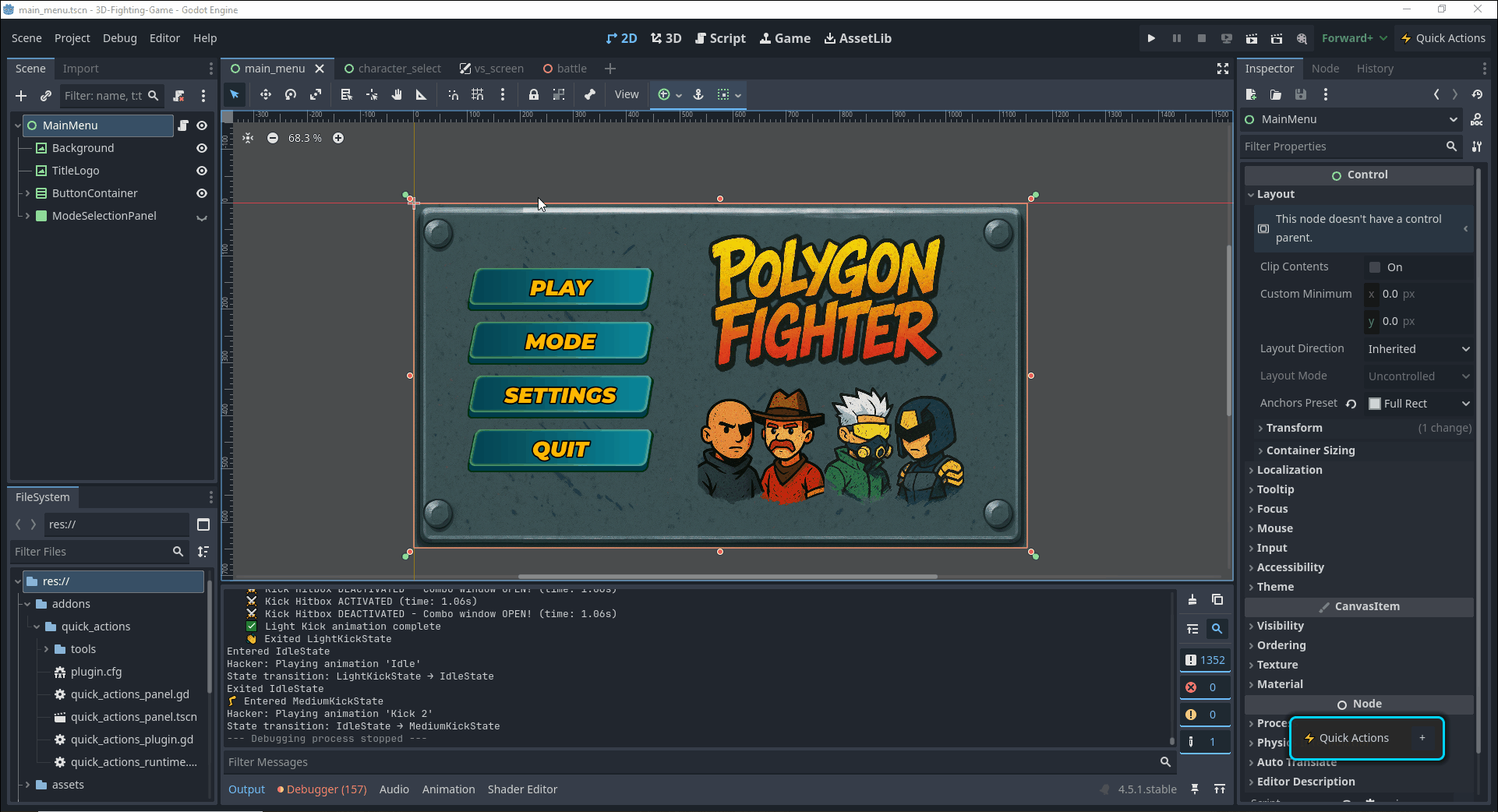Open the Debug menu
This screenshot has height=812, width=1498.
point(119,38)
